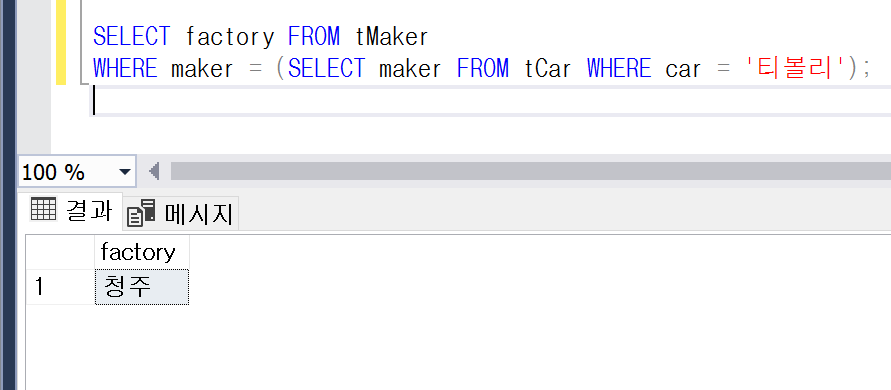This screenshot has width=891, height=390.
Task: Click the horizontal scrollbar thumb in editor
Action: pyautogui.click(x=530, y=171)
